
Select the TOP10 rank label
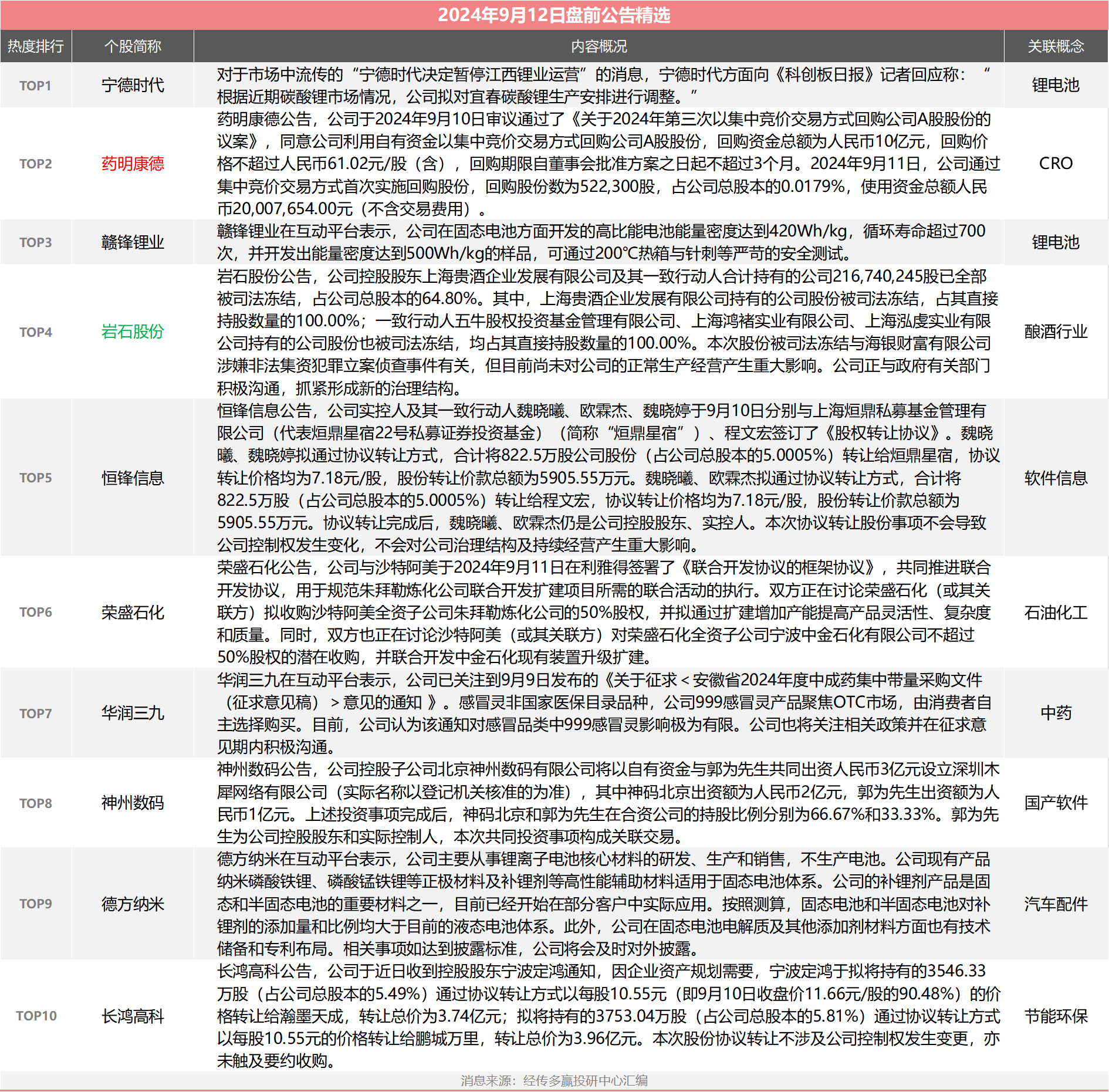36,1016
